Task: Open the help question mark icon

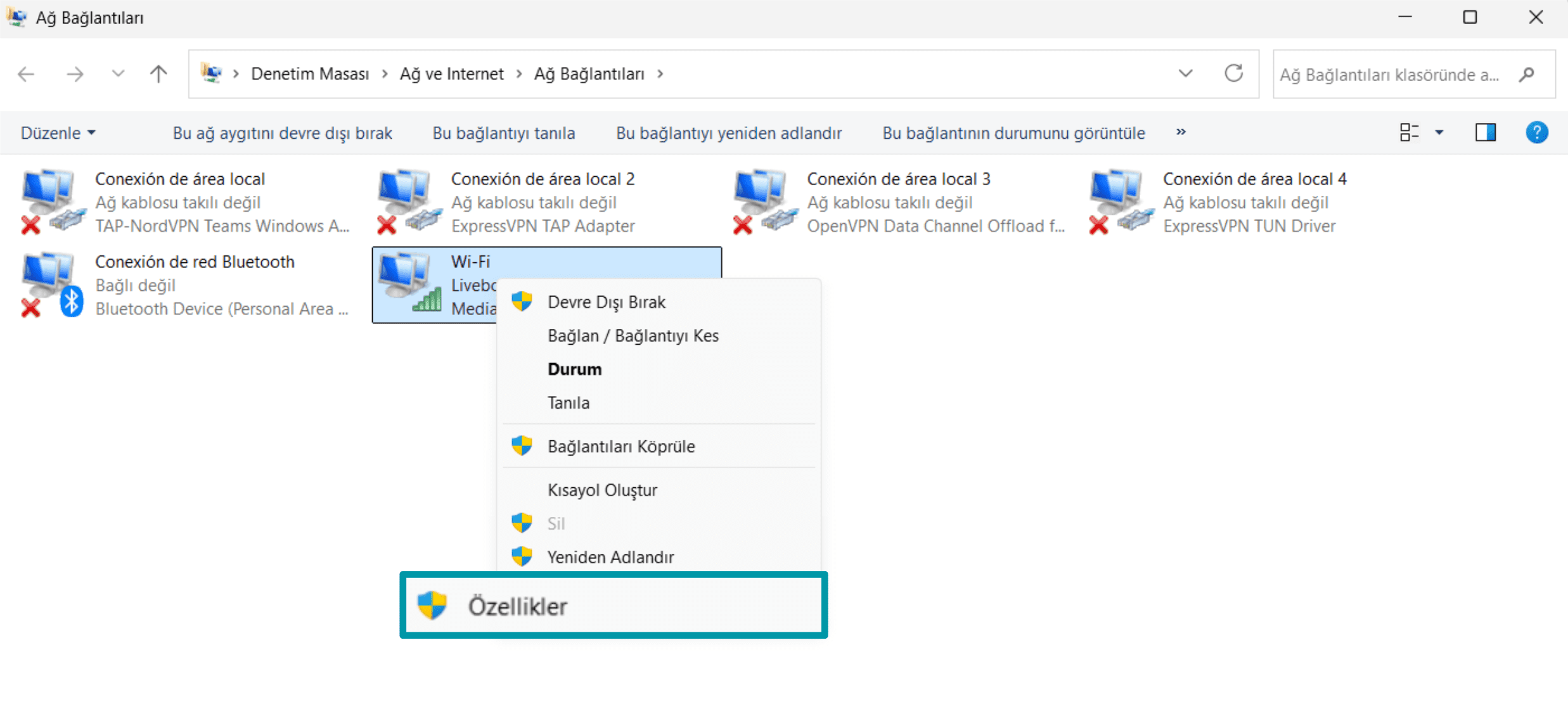Action: [x=1536, y=132]
